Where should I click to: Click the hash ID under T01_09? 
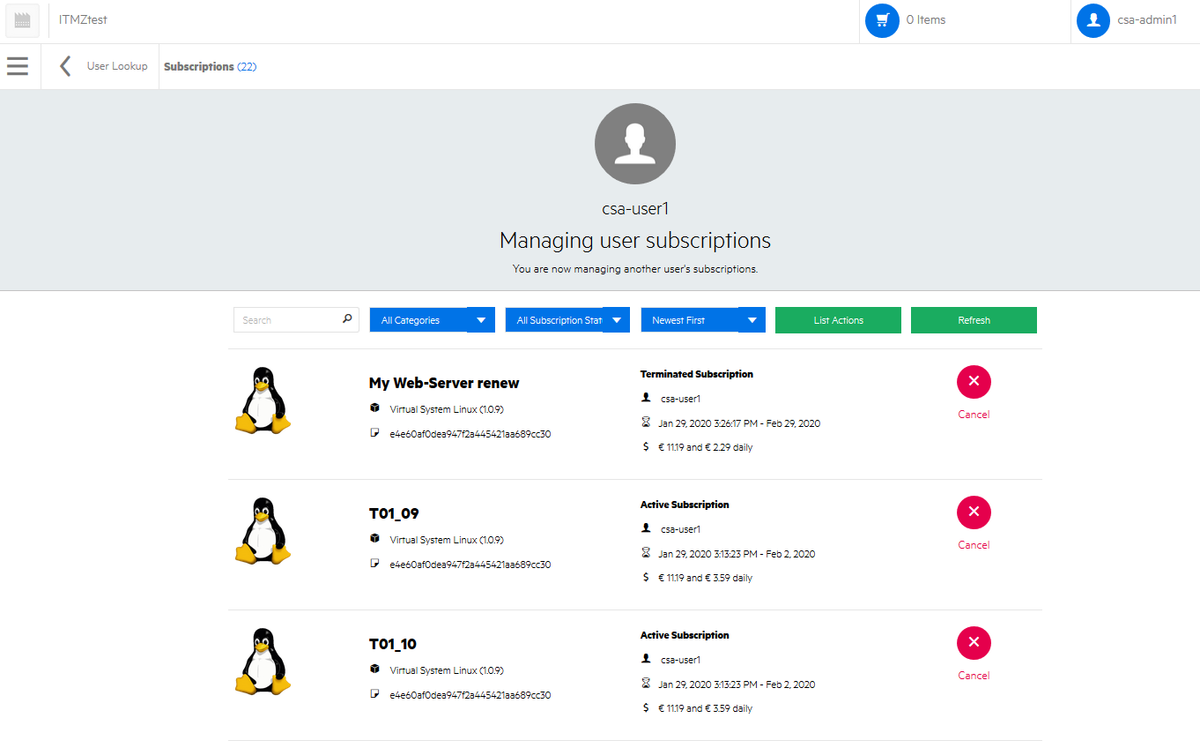[x=470, y=564]
